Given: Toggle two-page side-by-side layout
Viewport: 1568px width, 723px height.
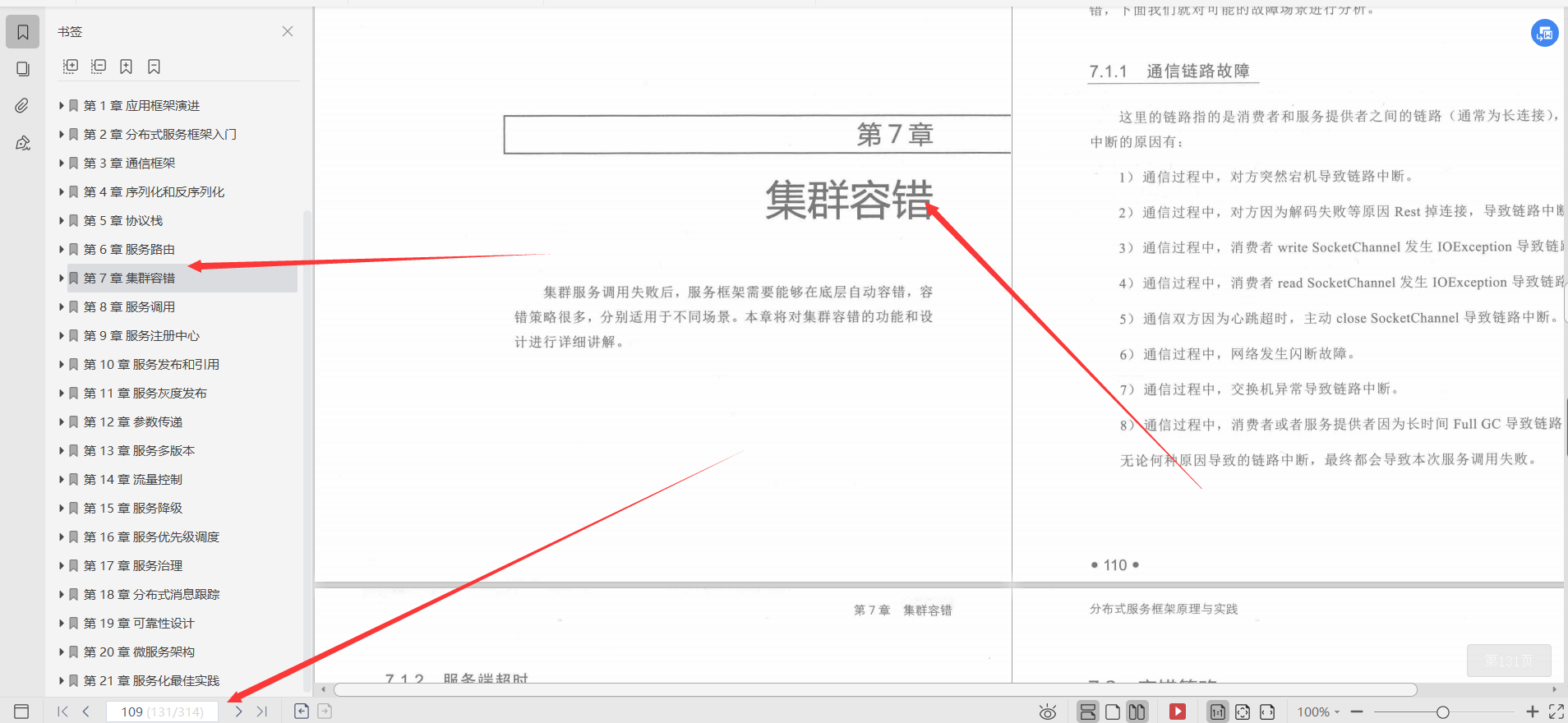Looking at the screenshot, I should [x=1137, y=711].
